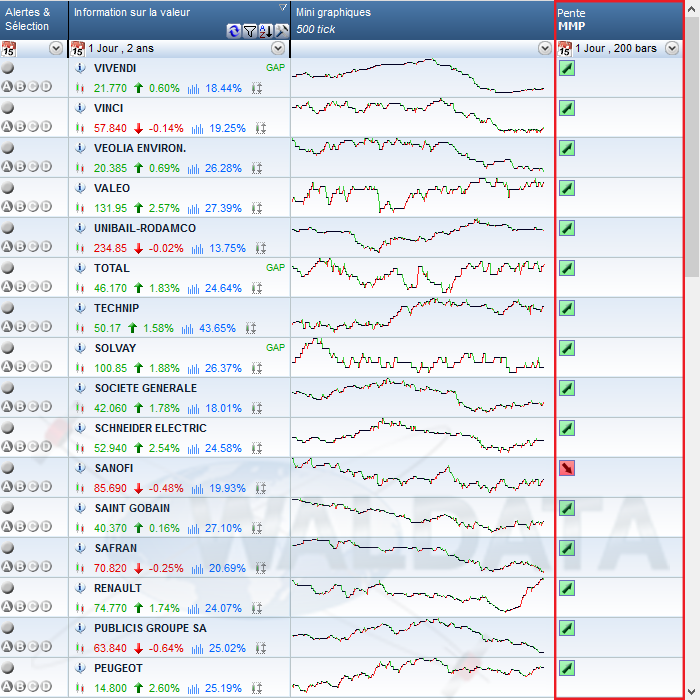Image resolution: width=700 pixels, height=700 pixels.
Task: Open the RENAULT mini chart
Action: pyautogui.click(x=418, y=595)
